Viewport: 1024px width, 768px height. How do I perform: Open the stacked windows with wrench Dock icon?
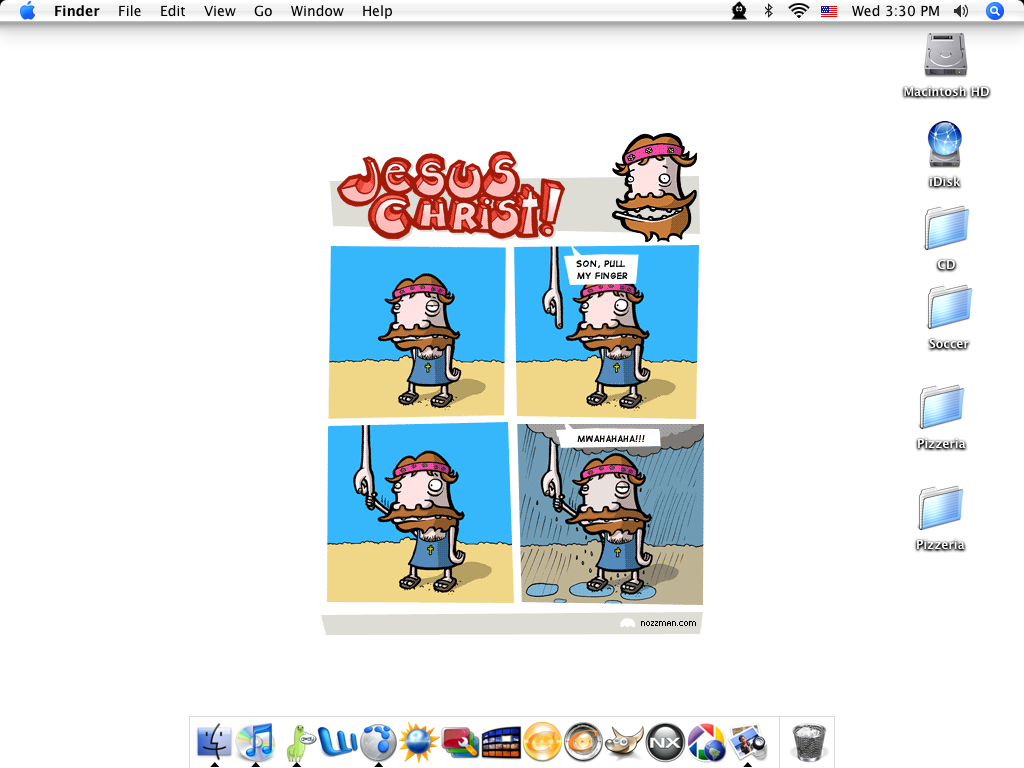click(x=460, y=743)
